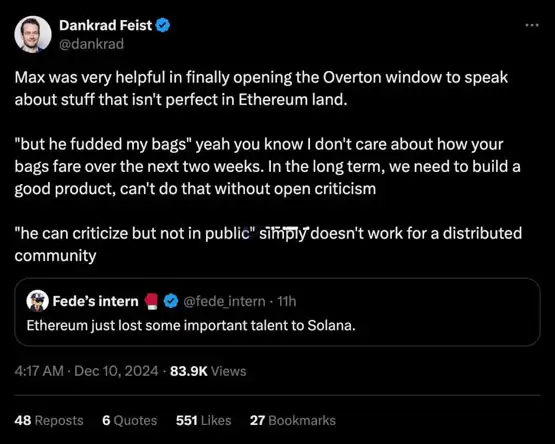Click the red boxing glove emoji
The width and height of the screenshot is (555, 444).
tap(151, 301)
